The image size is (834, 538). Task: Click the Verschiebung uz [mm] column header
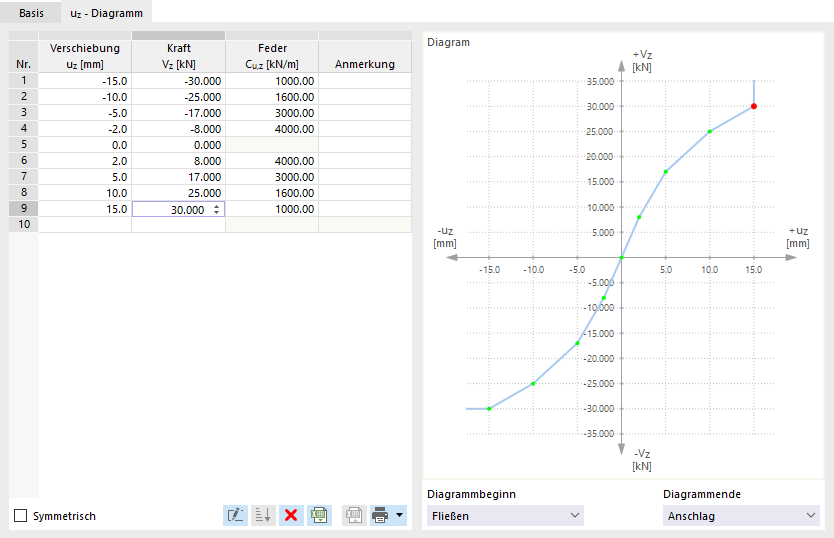click(x=85, y=56)
